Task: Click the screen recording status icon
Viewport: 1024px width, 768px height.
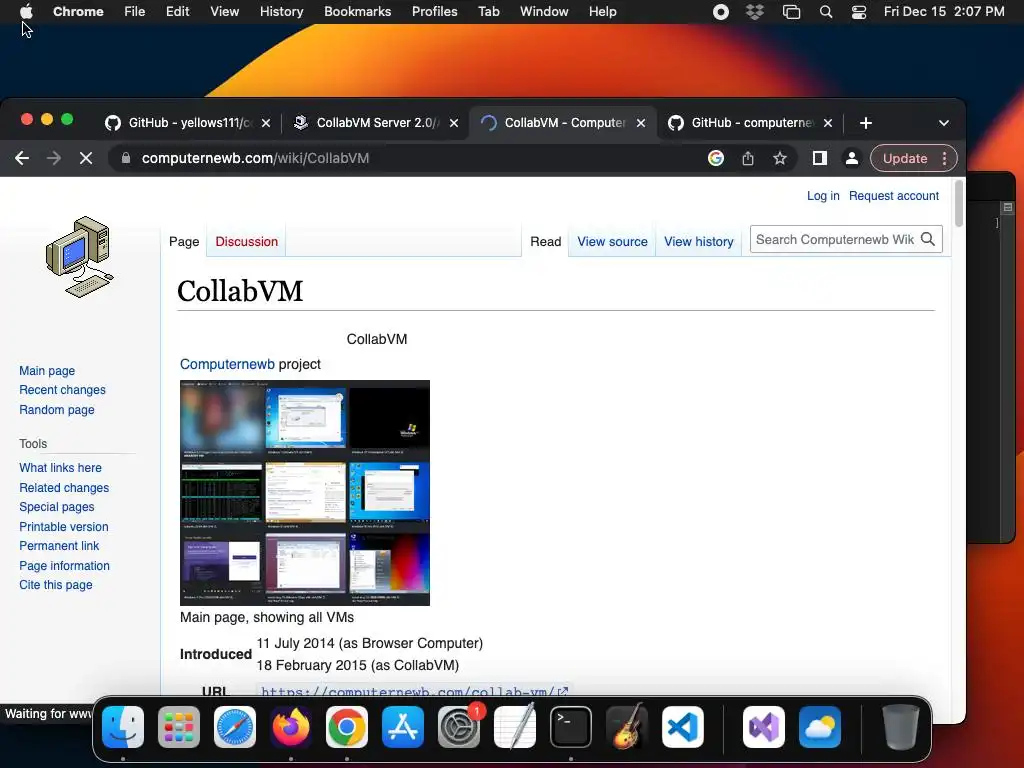Action: pos(720,12)
